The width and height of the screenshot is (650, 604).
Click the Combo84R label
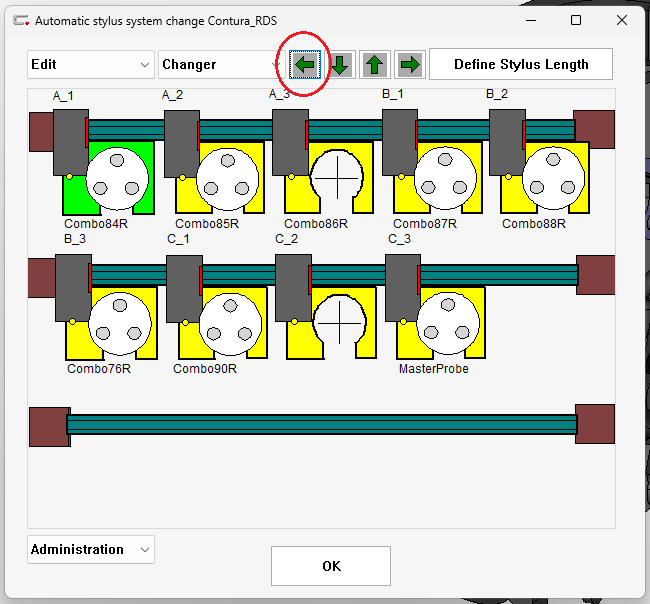[x=96, y=224]
